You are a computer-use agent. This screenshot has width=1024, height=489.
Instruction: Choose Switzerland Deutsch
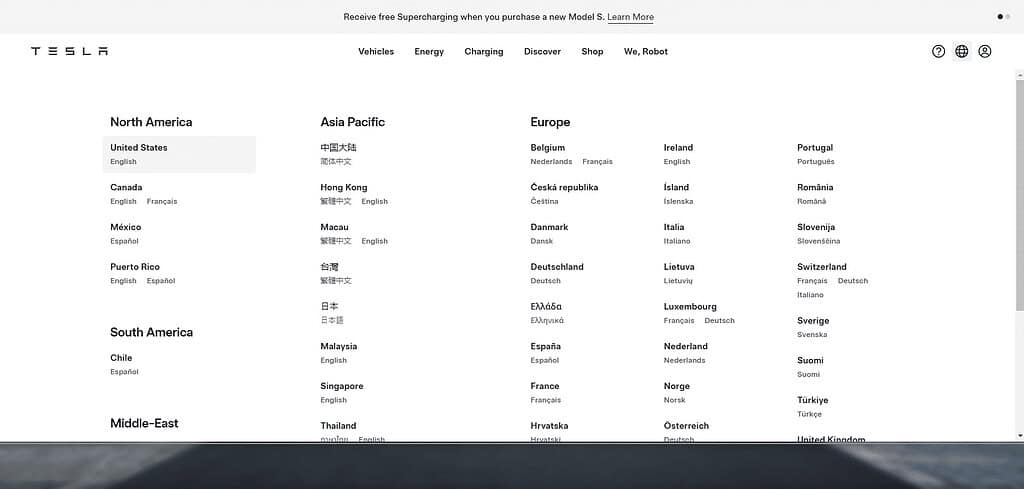click(853, 281)
